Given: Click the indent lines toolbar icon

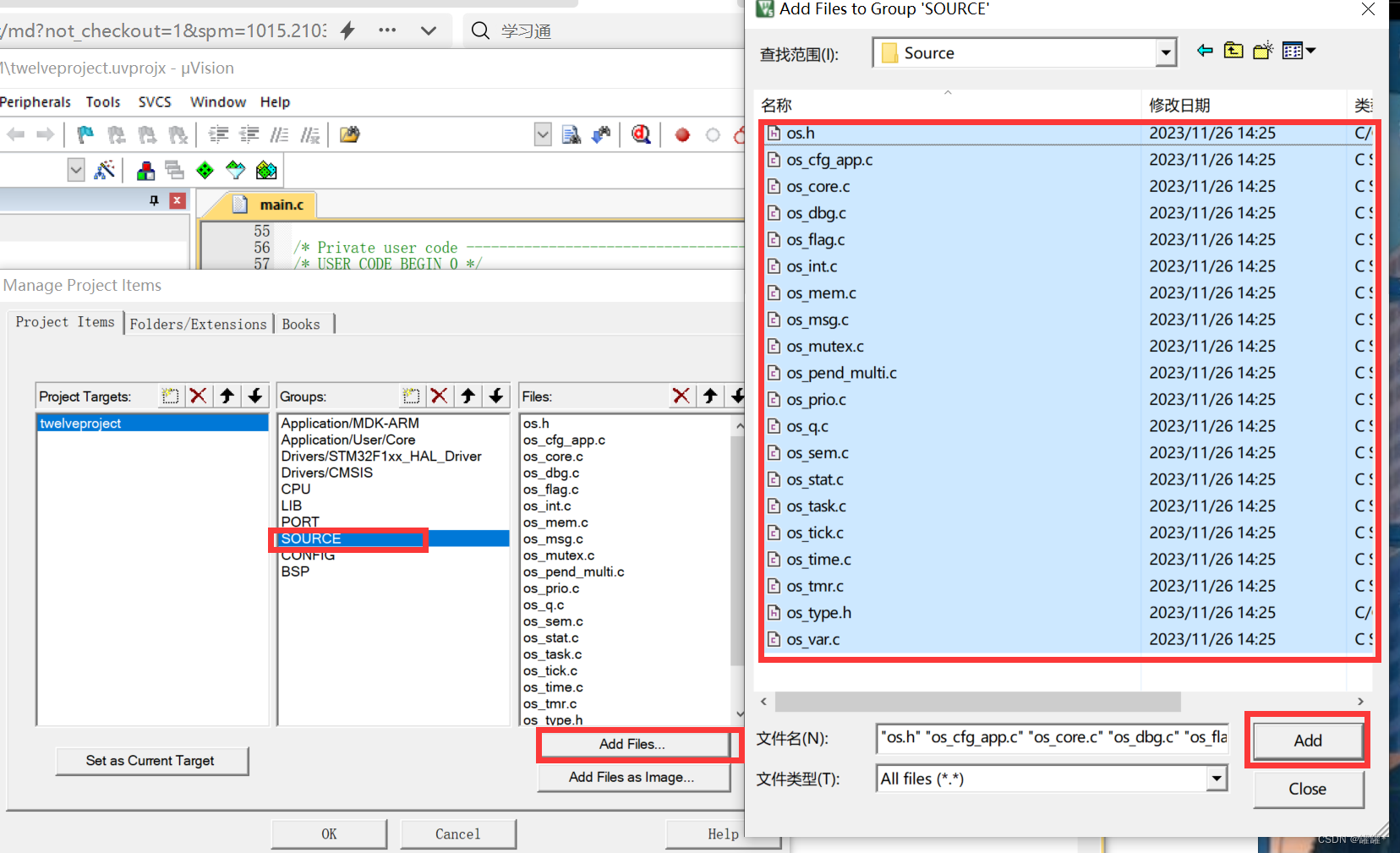Looking at the screenshot, I should point(218,134).
